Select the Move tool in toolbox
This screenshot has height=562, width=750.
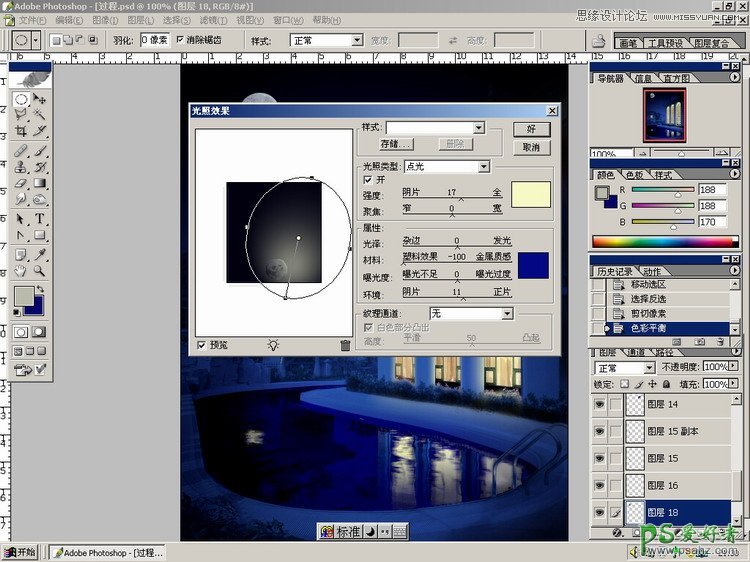pyautogui.click(x=40, y=100)
